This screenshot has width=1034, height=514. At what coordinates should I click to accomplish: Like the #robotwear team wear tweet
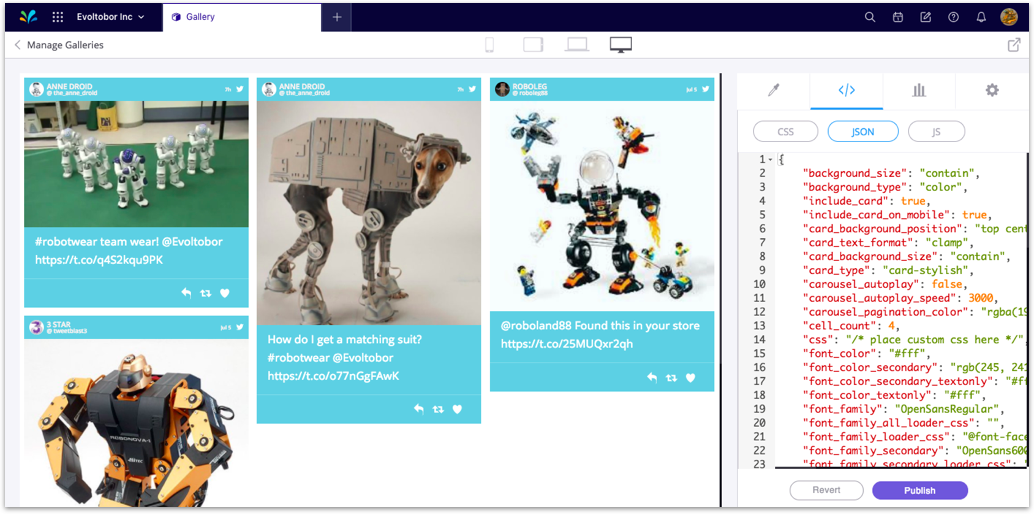224,294
